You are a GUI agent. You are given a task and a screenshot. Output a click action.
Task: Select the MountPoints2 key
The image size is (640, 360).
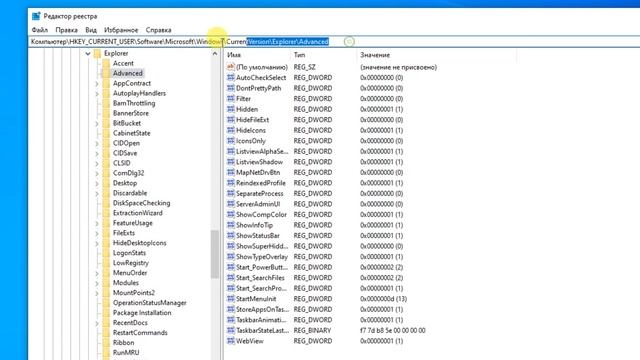[134, 293]
